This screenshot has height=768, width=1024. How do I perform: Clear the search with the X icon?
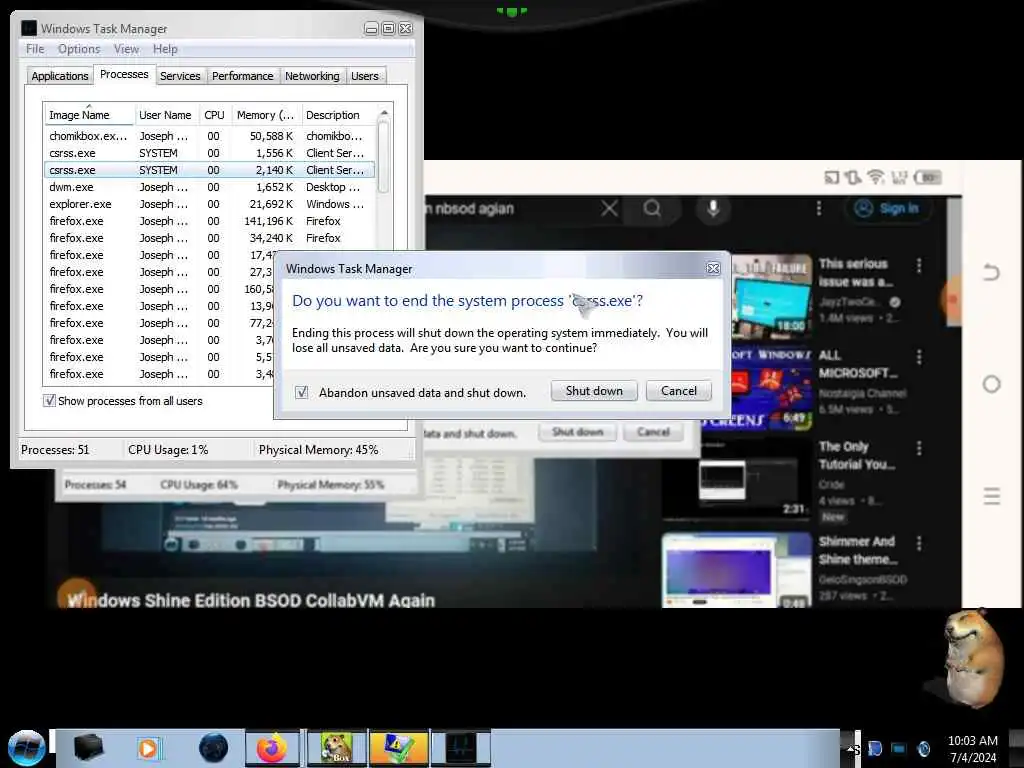click(609, 208)
